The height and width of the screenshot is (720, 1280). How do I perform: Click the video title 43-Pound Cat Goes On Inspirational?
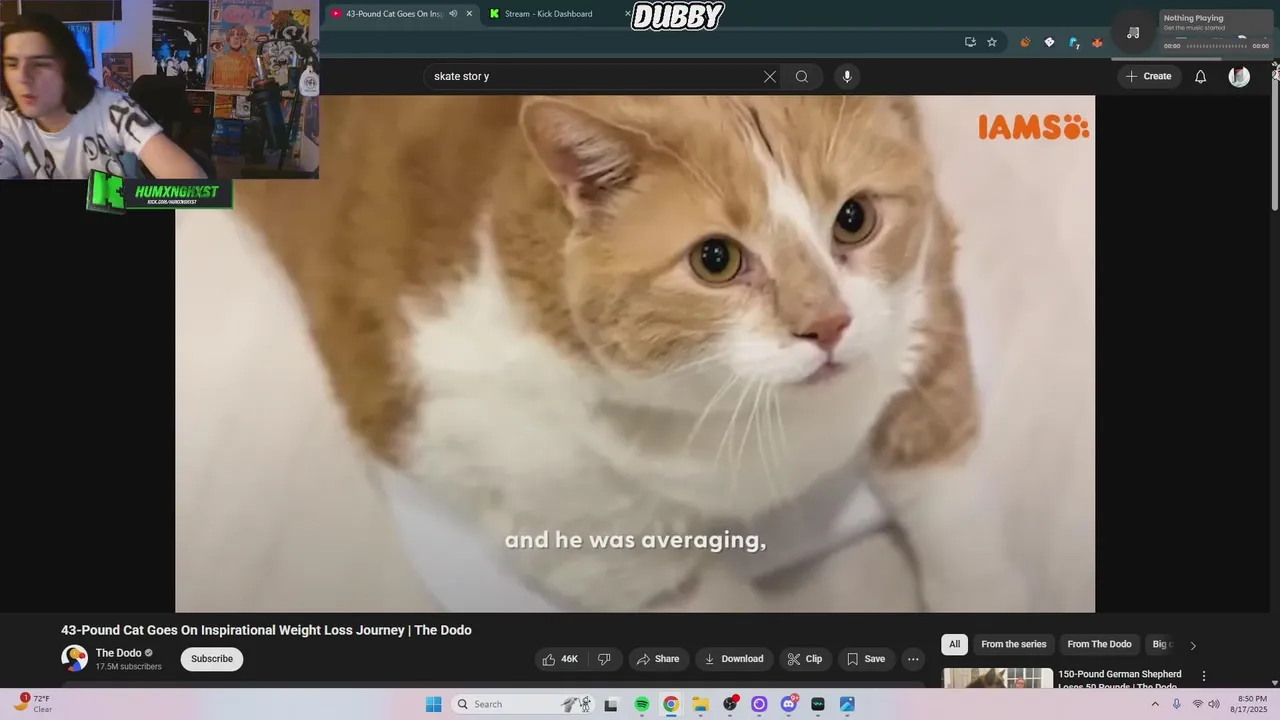[266, 630]
